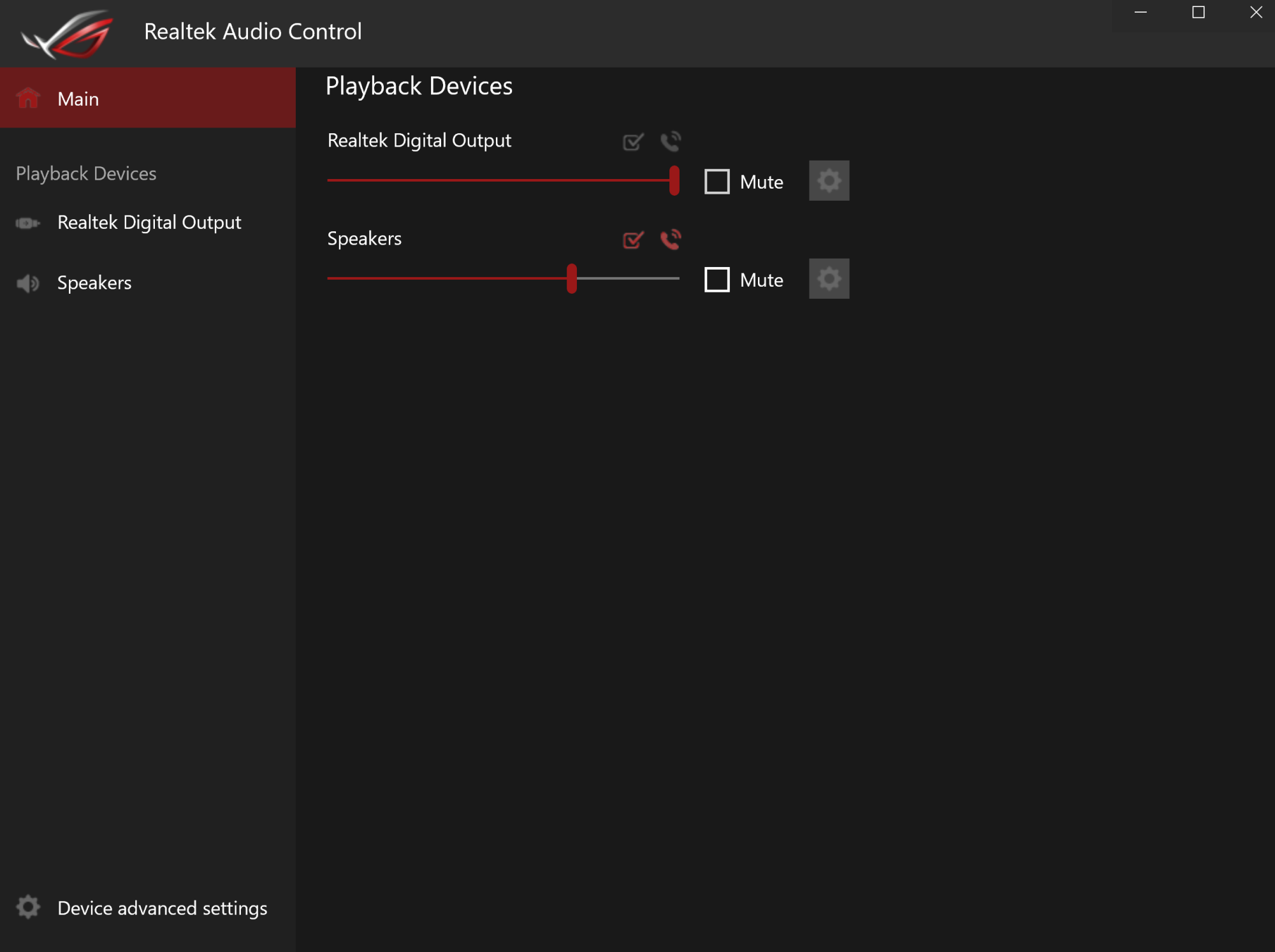Set Realtek Digital Output as default communication device

pyautogui.click(x=671, y=141)
